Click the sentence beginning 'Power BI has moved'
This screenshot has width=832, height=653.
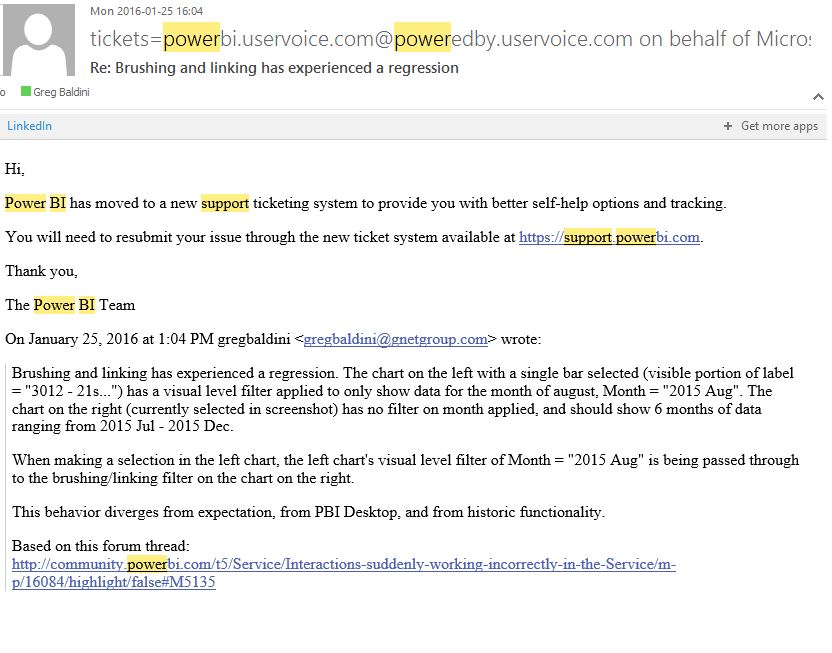coord(366,203)
